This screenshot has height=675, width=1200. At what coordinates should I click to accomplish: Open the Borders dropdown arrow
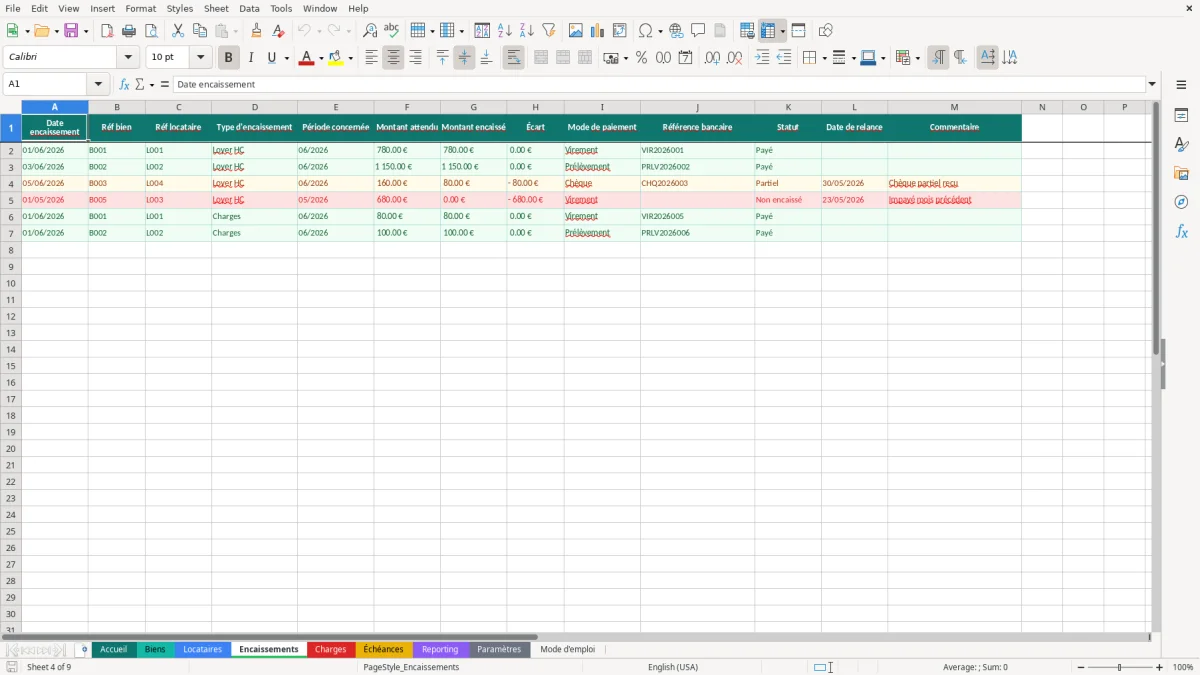click(823, 58)
